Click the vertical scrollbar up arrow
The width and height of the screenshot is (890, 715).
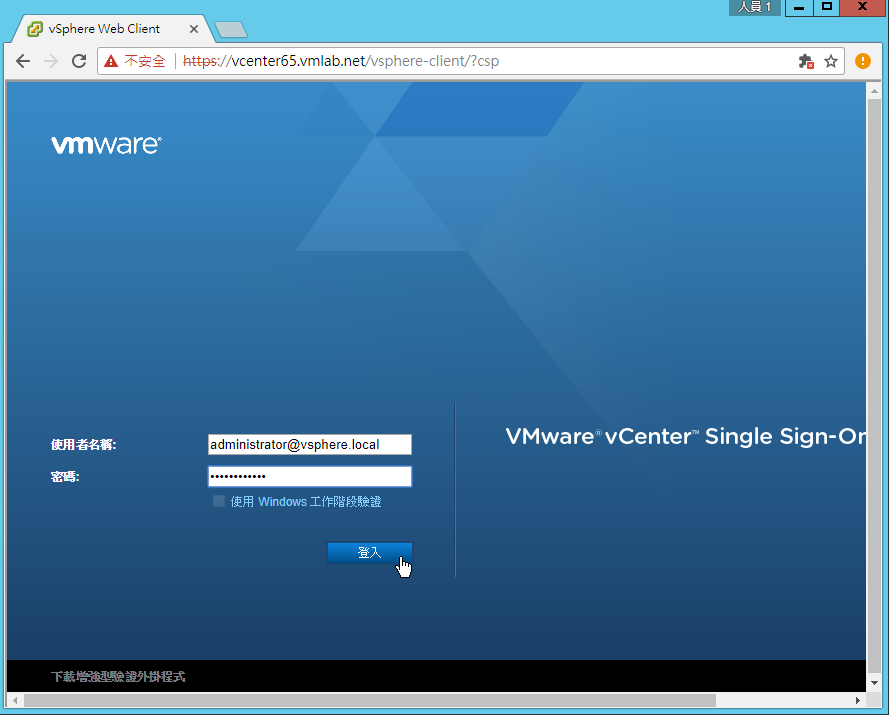[x=874, y=91]
